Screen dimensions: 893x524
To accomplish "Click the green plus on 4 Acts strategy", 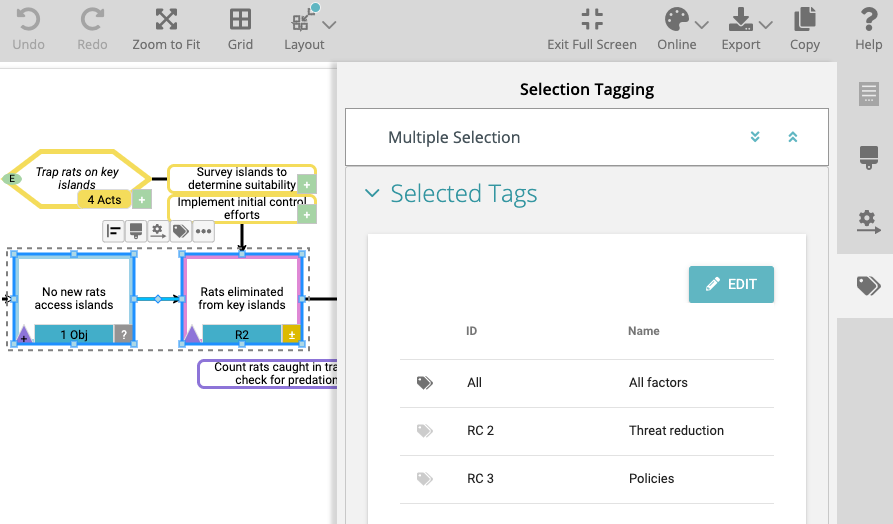I will 142,200.
